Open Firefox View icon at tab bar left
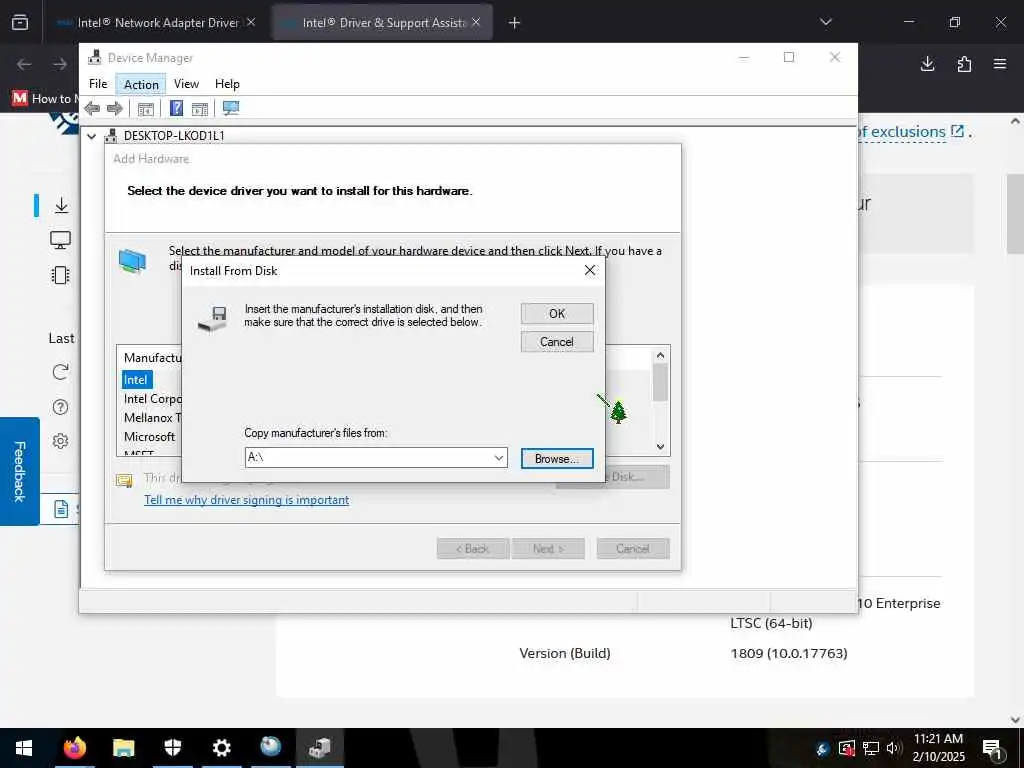Image resolution: width=1024 pixels, height=768 pixels. pos(20,23)
